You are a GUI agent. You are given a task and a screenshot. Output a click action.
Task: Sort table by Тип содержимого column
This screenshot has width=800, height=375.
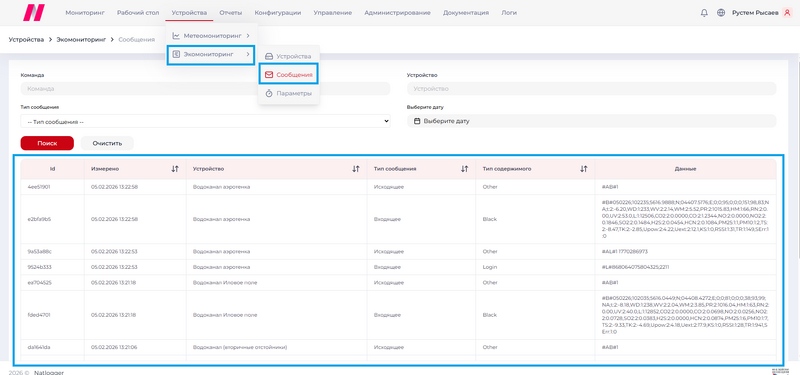click(x=584, y=169)
